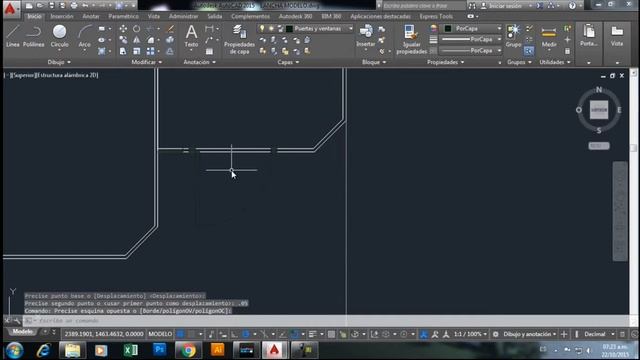This screenshot has height=360, width=640.
Task: Open Excel from the Windows taskbar
Action: [x=131, y=350]
